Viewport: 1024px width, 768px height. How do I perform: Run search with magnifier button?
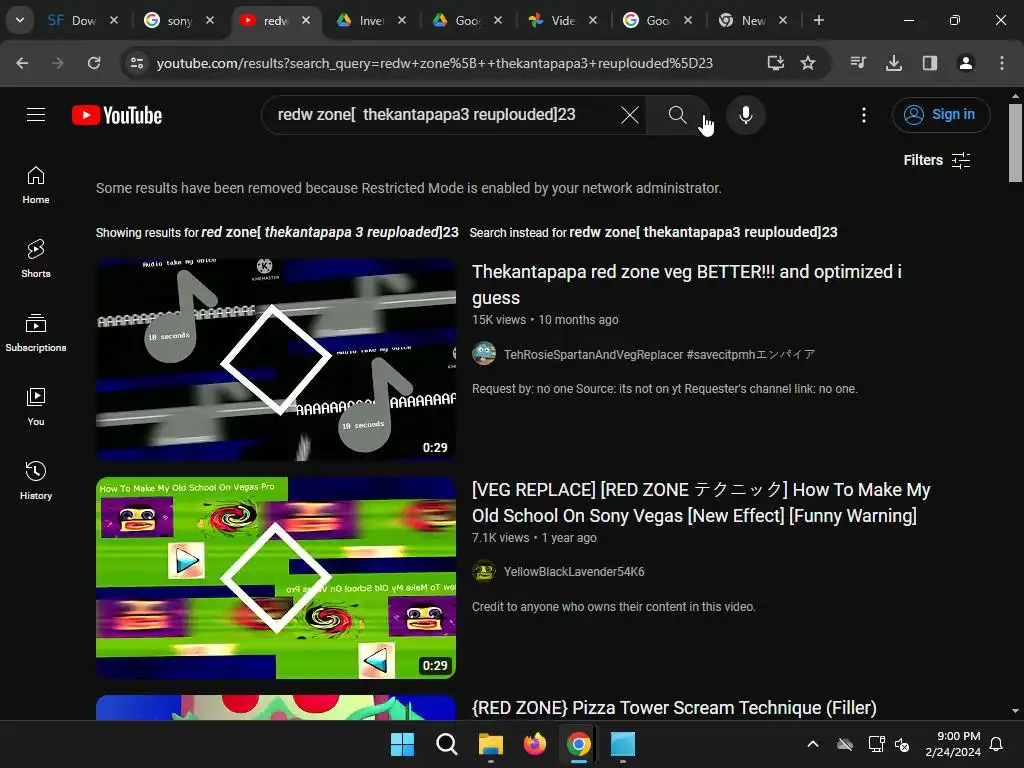pyautogui.click(x=677, y=115)
